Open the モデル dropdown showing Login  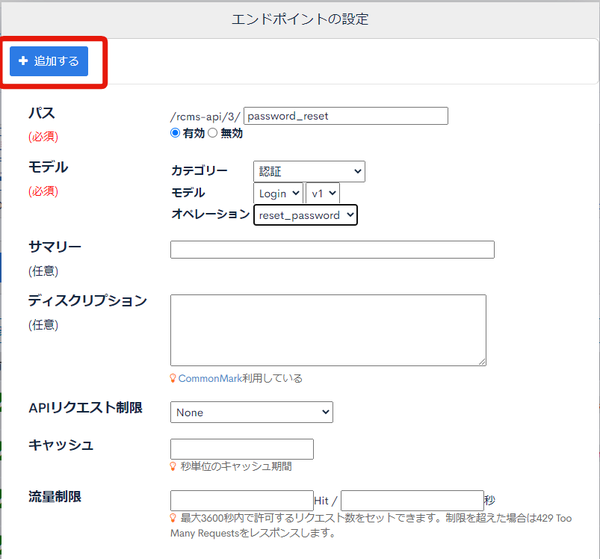[x=278, y=194]
